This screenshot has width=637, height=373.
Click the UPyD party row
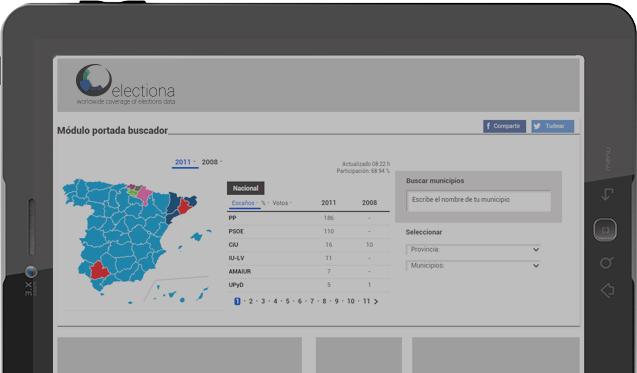[308, 285]
